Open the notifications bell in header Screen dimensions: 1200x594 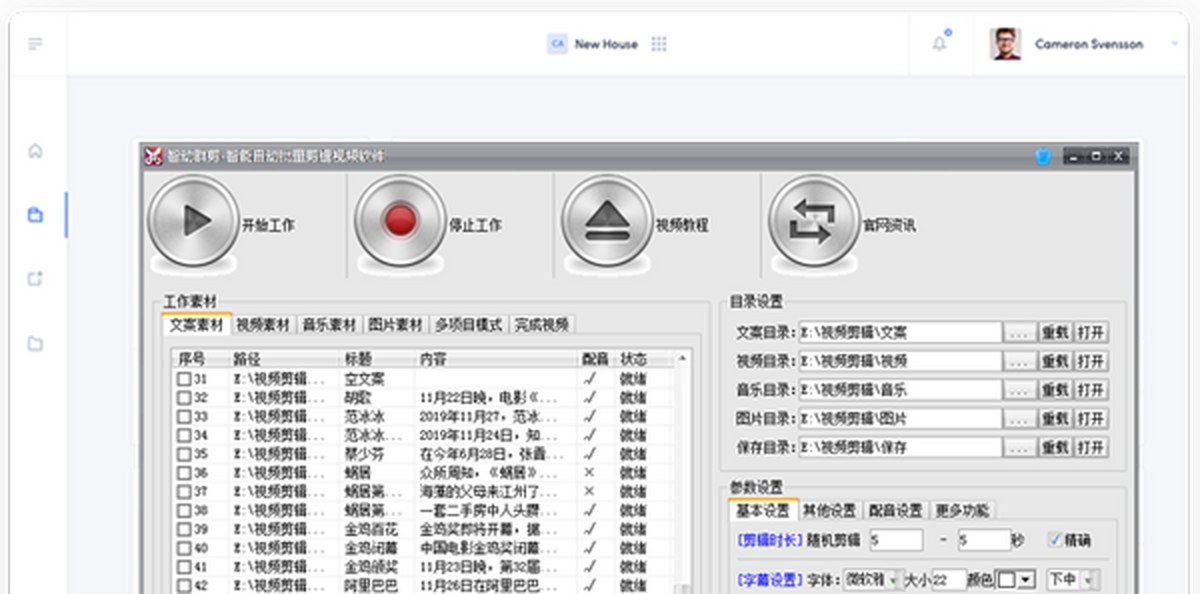coord(939,44)
